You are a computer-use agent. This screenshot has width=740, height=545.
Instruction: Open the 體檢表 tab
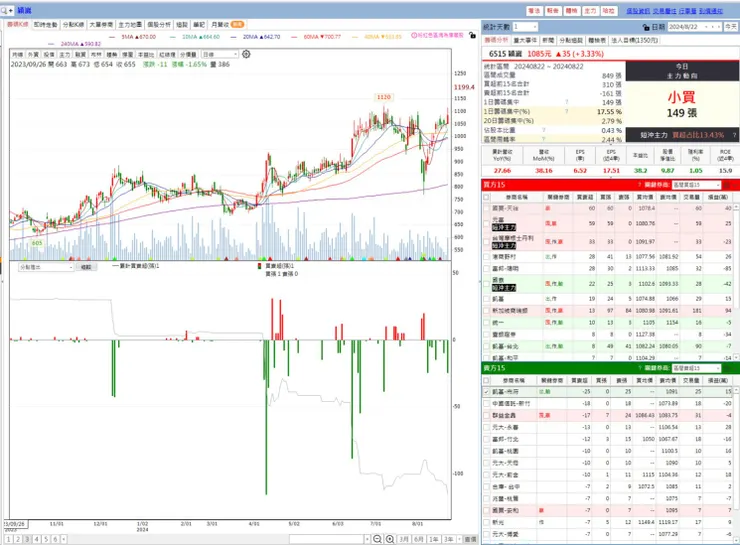tap(597, 41)
